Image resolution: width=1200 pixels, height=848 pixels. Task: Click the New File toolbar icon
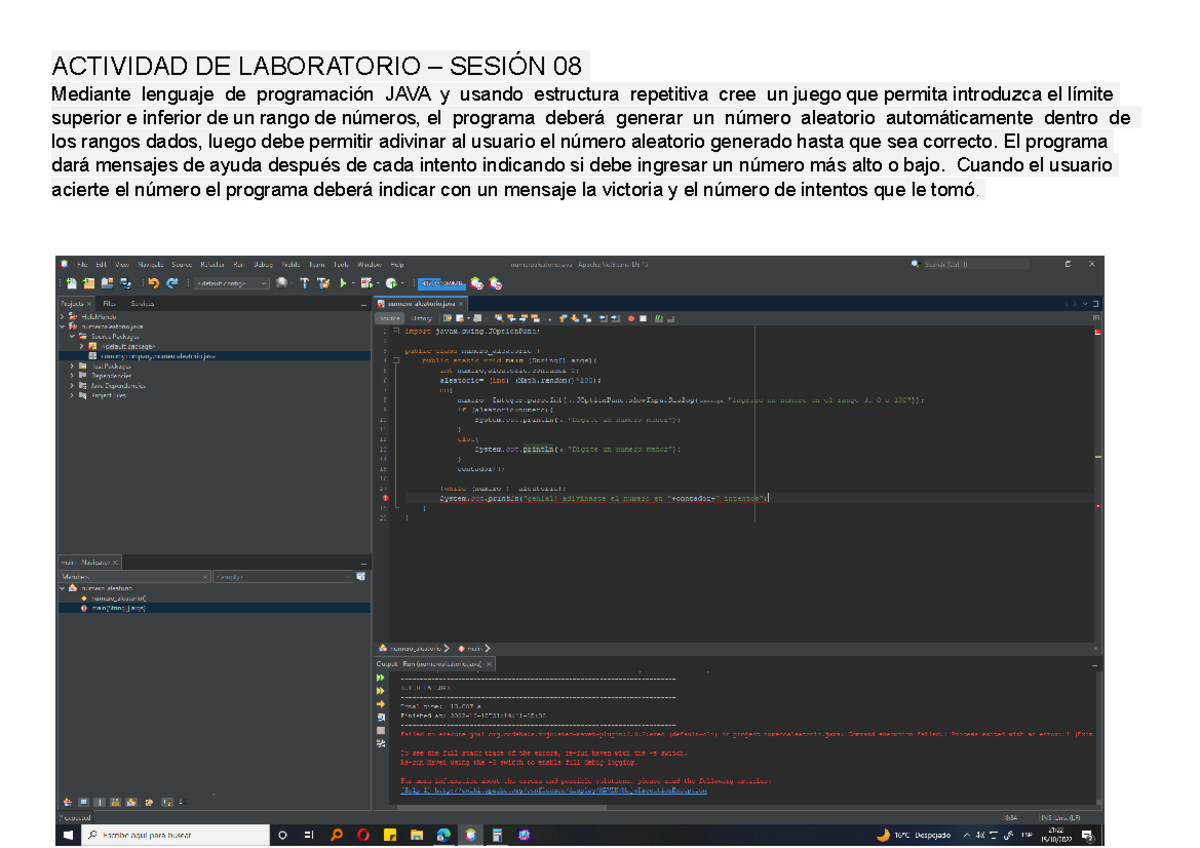pos(73,283)
